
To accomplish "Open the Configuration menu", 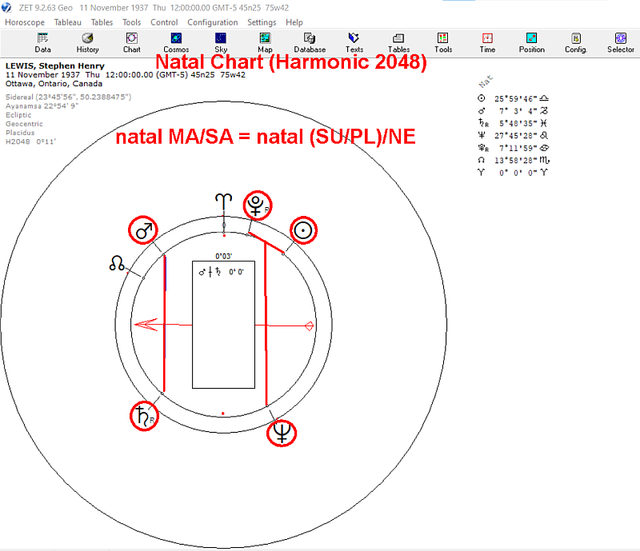I will pyautogui.click(x=213, y=22).
